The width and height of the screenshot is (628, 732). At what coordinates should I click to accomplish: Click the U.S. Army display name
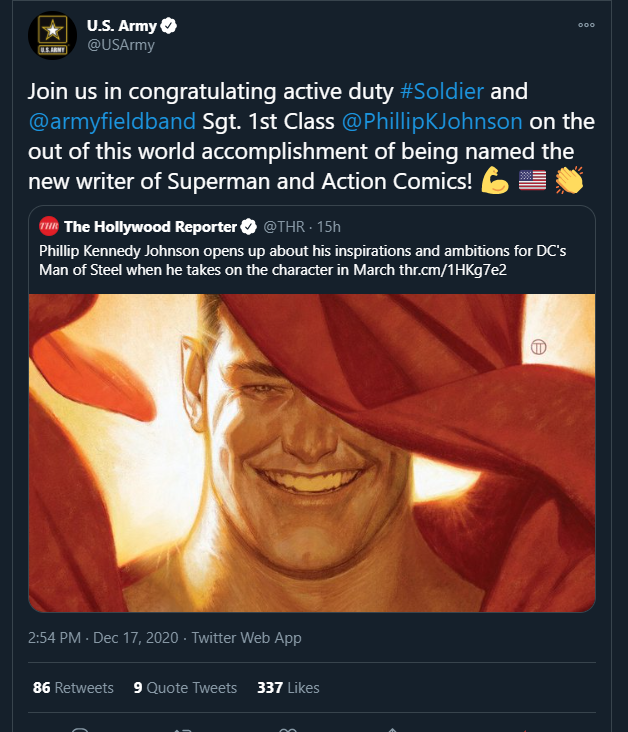(121, 26)
